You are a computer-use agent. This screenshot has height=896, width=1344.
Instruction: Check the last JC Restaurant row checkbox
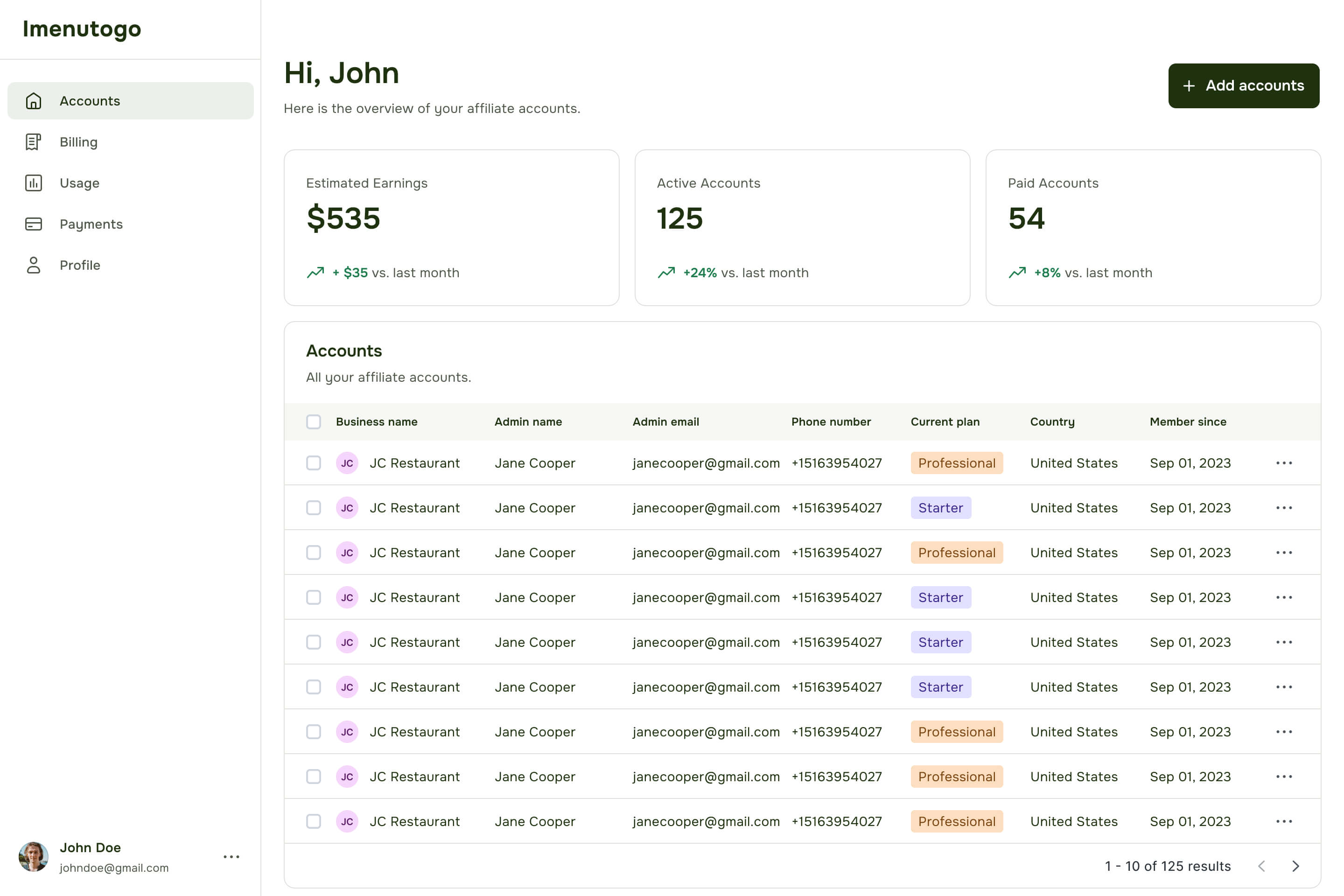tap(314, 822)
